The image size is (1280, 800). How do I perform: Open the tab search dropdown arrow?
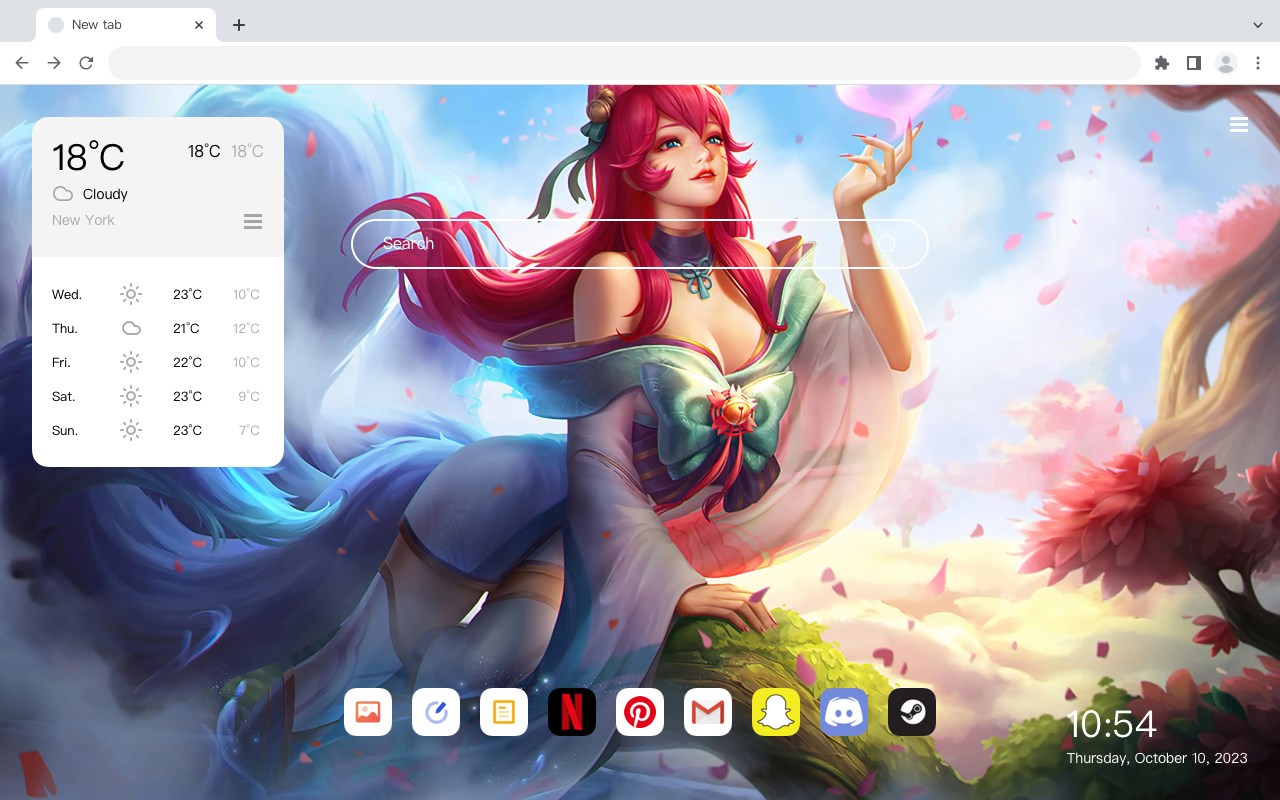coord(1258,24)
